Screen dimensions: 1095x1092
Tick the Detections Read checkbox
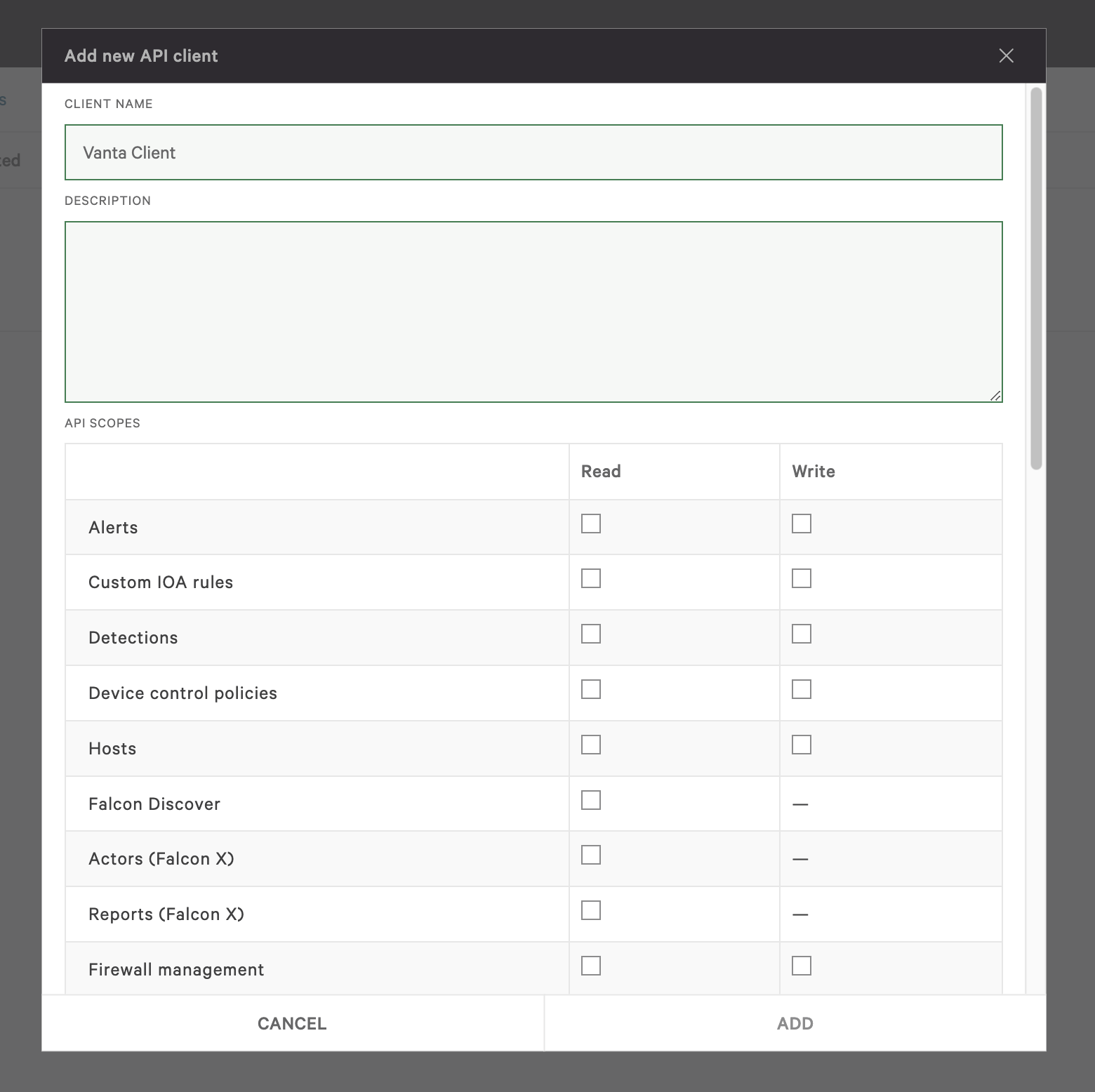point(591,634)
